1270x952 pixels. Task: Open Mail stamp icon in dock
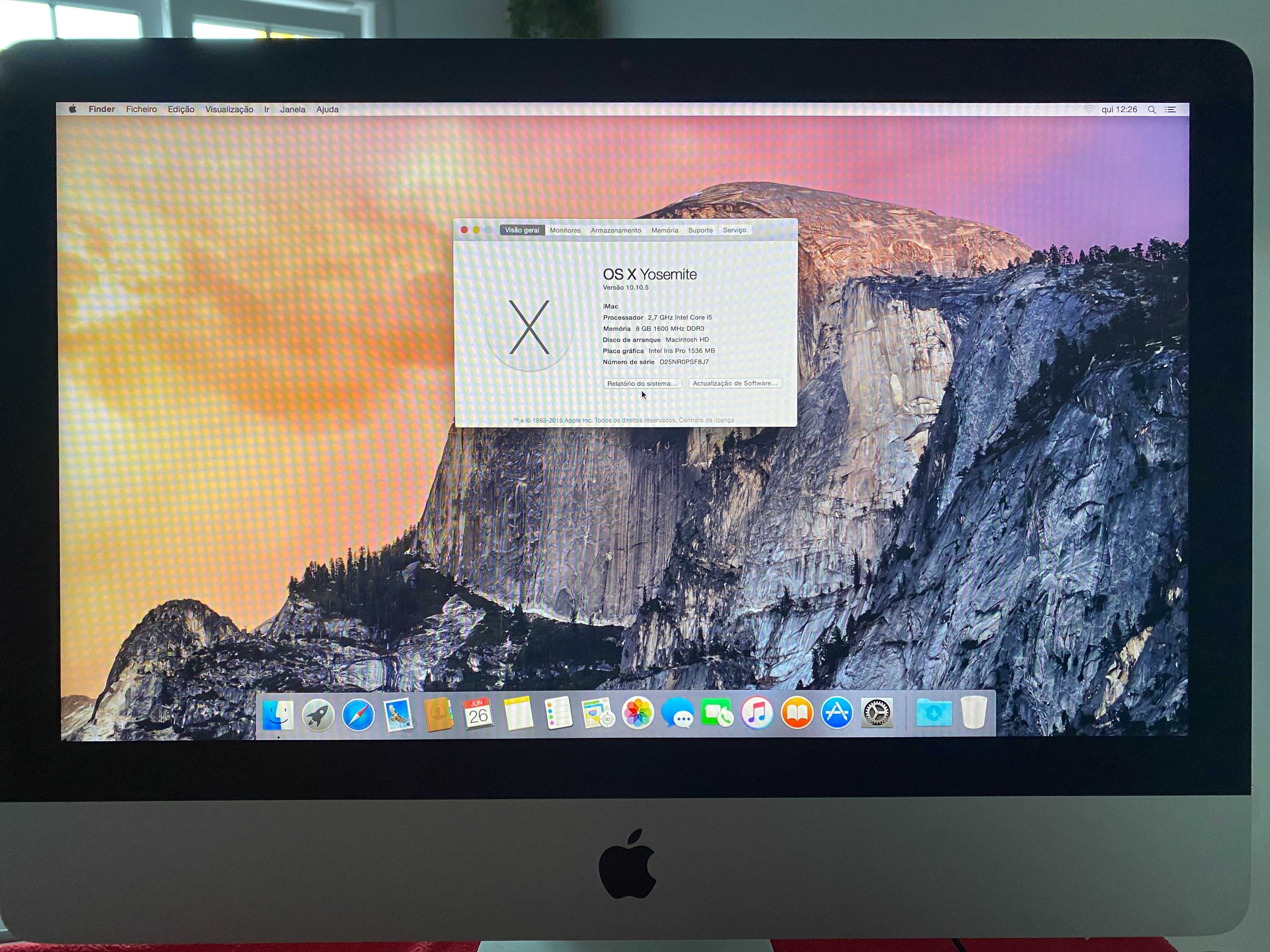pos(398,714)
